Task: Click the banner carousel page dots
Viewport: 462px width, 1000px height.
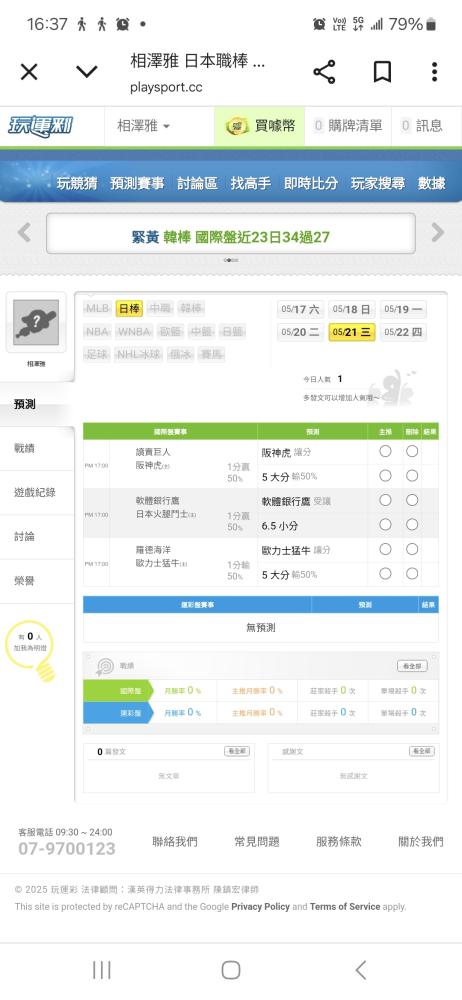Action: (x=231, y=260)
